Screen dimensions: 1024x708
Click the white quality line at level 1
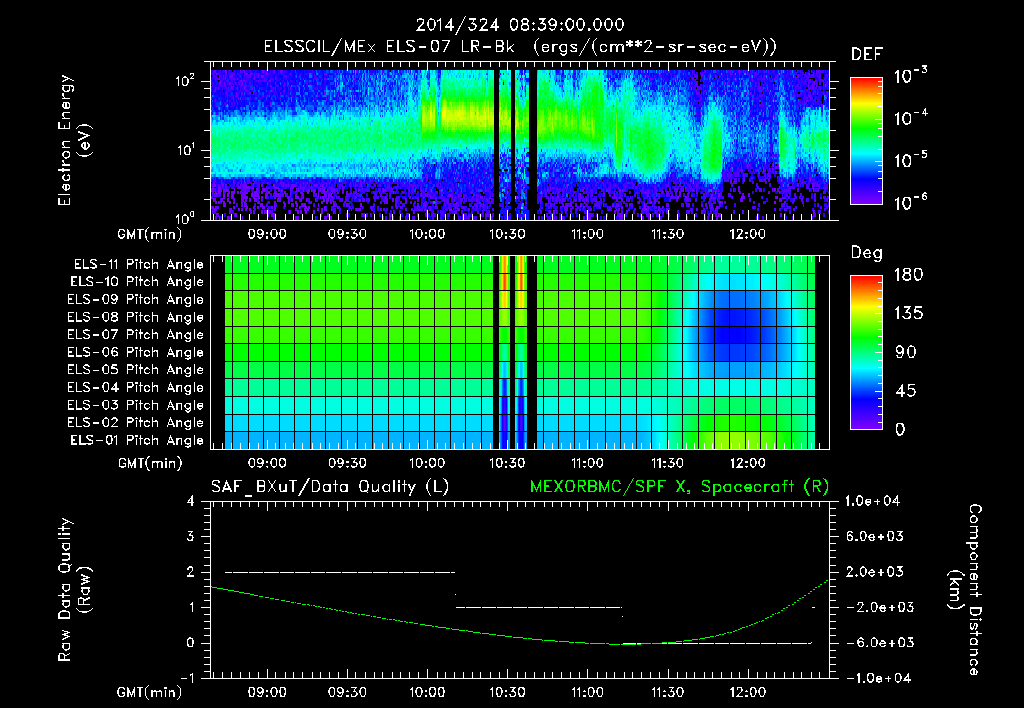point(539,607)
